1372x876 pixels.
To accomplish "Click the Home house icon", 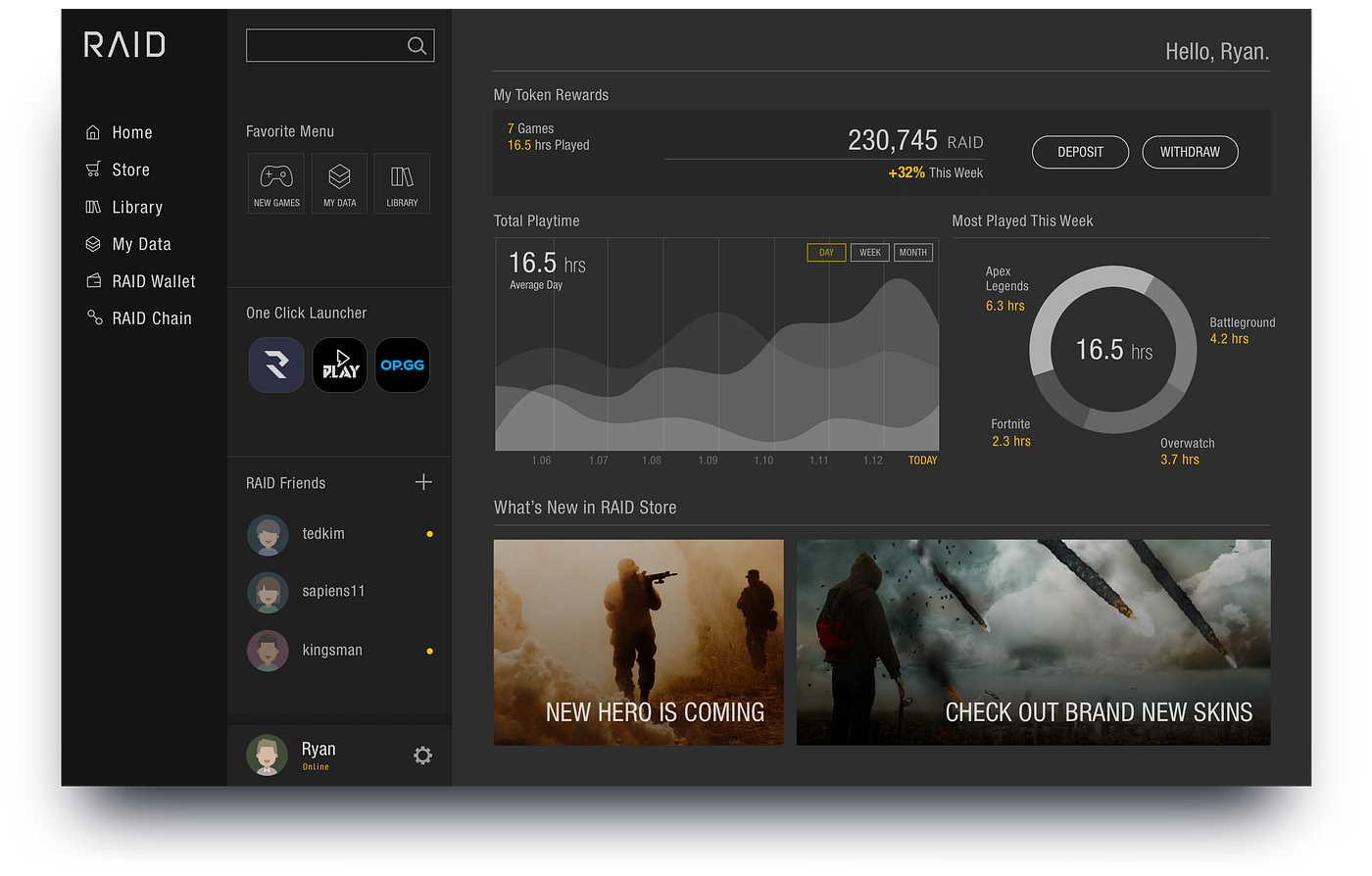I will tap(93, 132).
